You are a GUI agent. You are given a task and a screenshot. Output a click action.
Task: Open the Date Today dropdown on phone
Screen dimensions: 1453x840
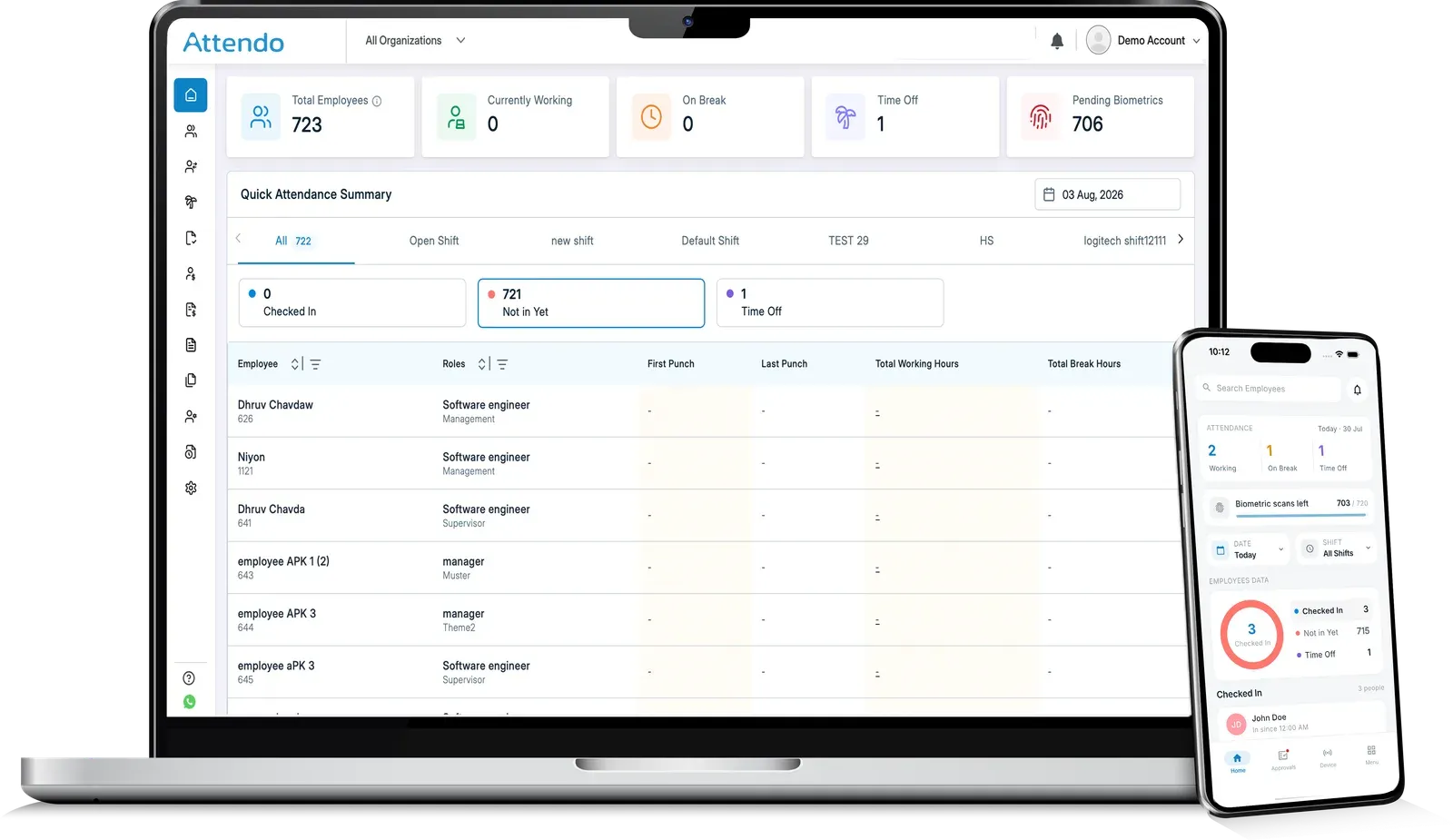pyautogui.click(x=1250, y=549)
